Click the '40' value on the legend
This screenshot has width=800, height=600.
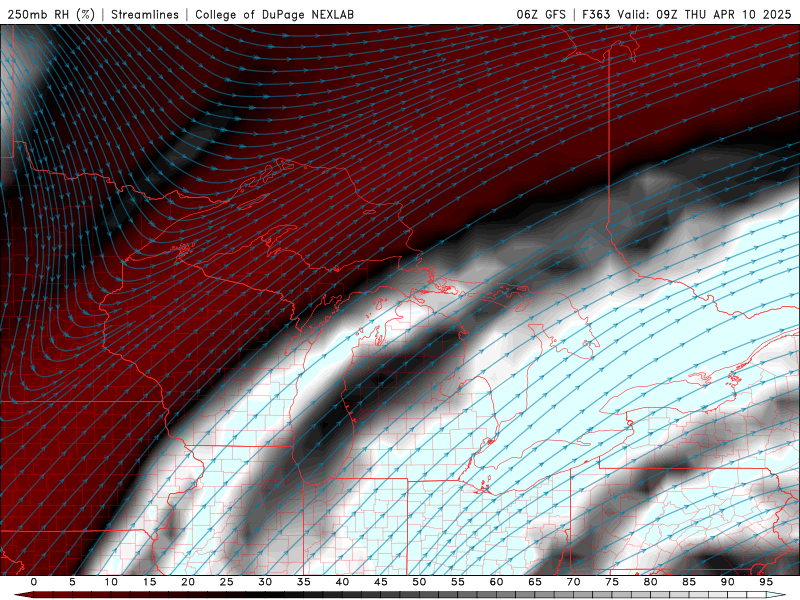[342, 582]
